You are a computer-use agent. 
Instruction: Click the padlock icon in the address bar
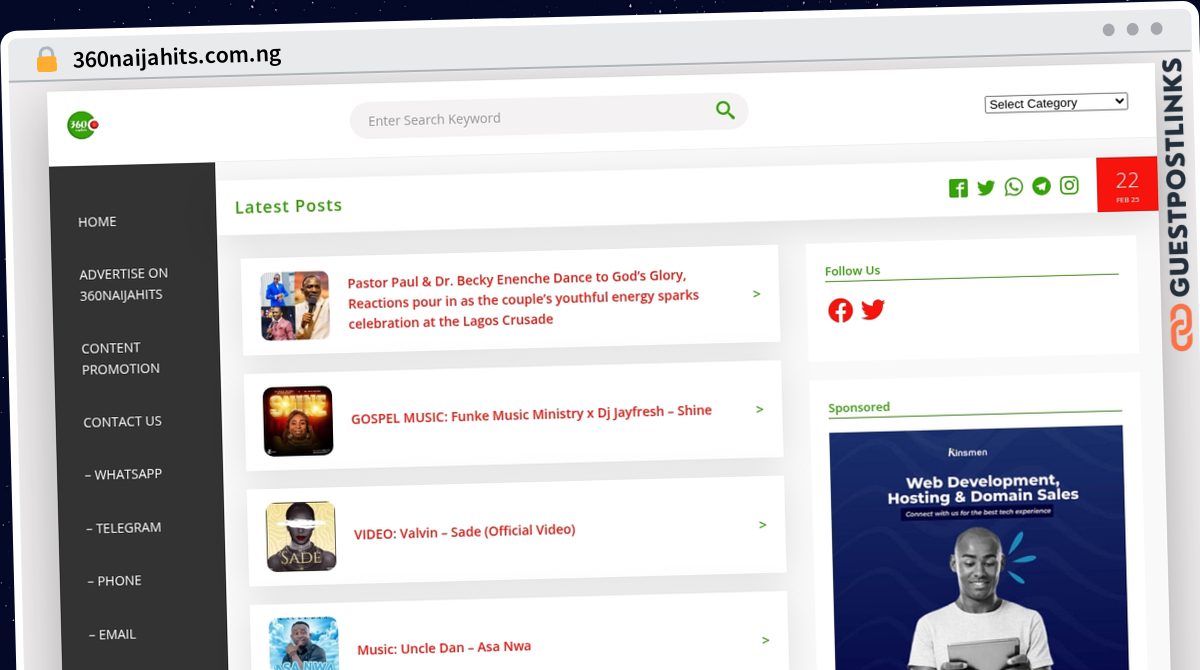46,58
